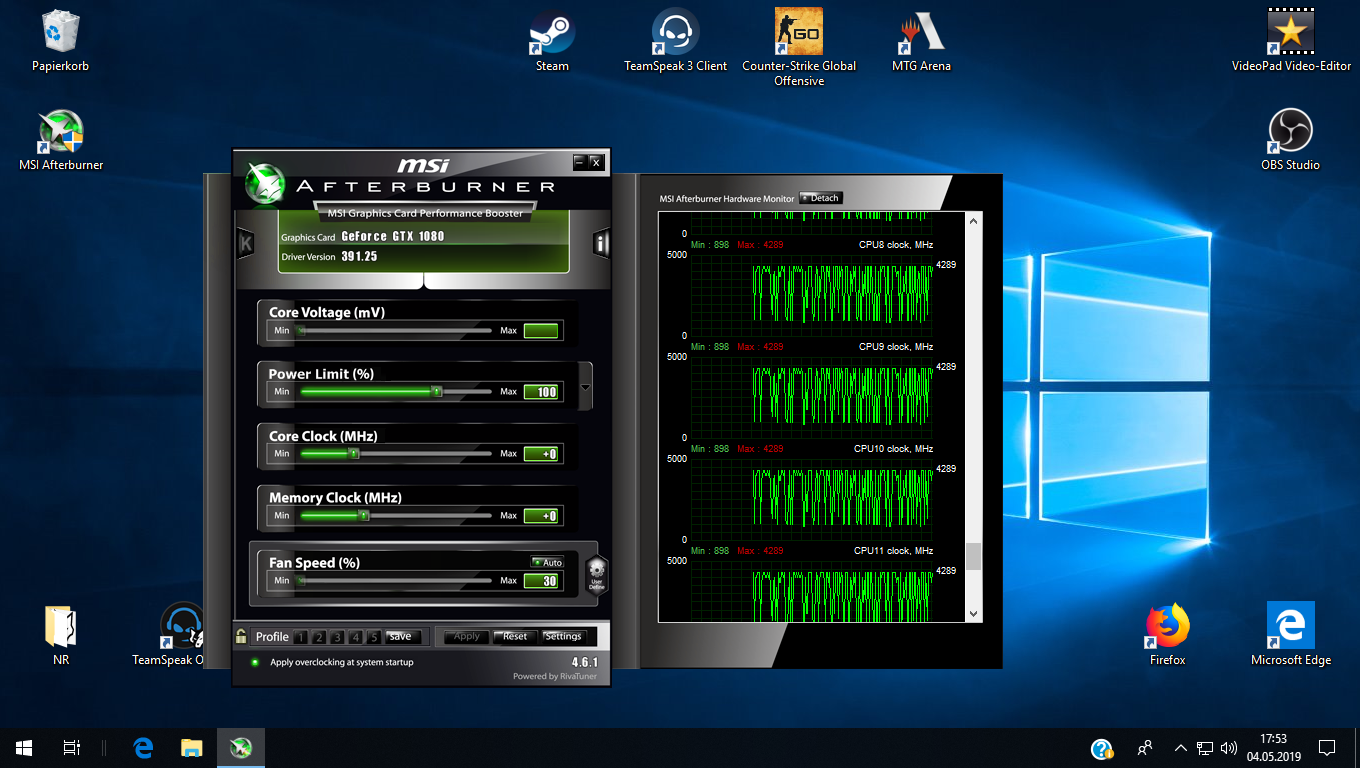Select profile slot 2
The width and height of the screenshot is (1360, 768).
[x=319, y=637]
